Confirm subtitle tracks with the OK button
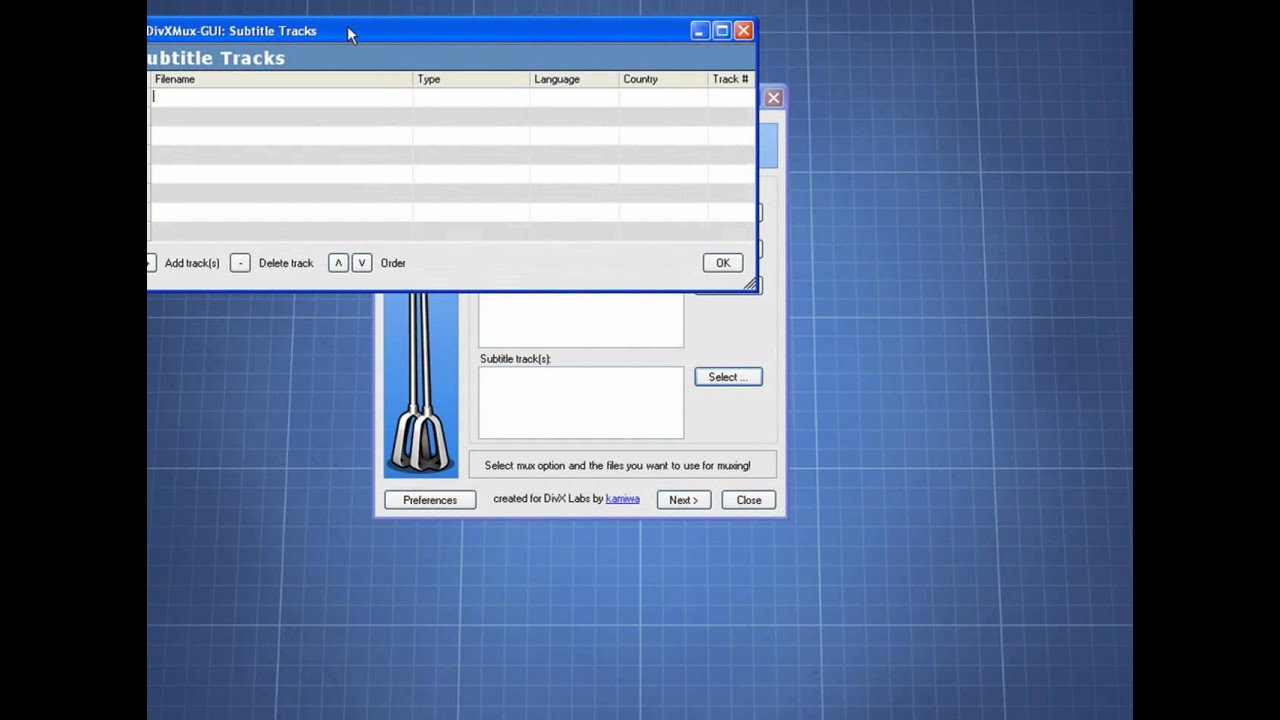Image resolution: width=1280 pixels, height=720 pixels. tap(723, 263)
